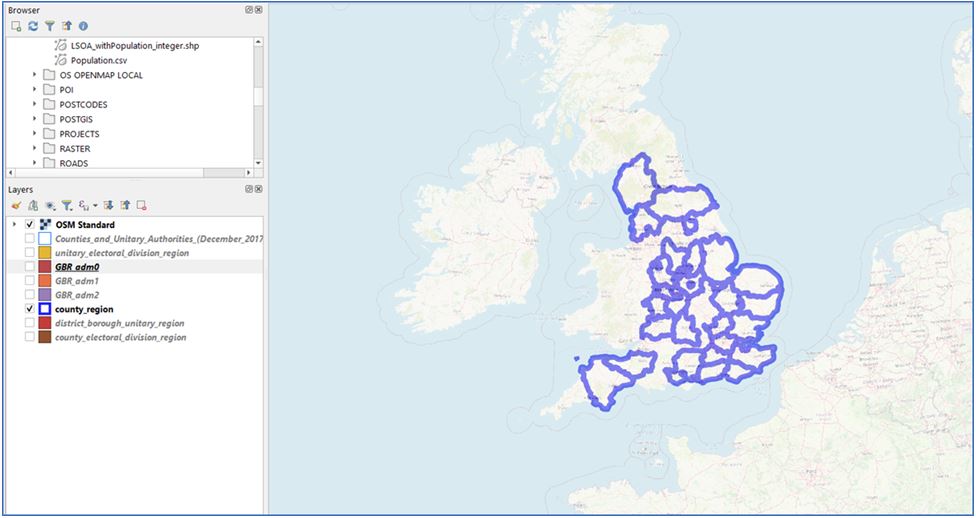The image size is (976, 518).
Task: Click the OSM Standard raster layer icon
Action: coord(45,224)
